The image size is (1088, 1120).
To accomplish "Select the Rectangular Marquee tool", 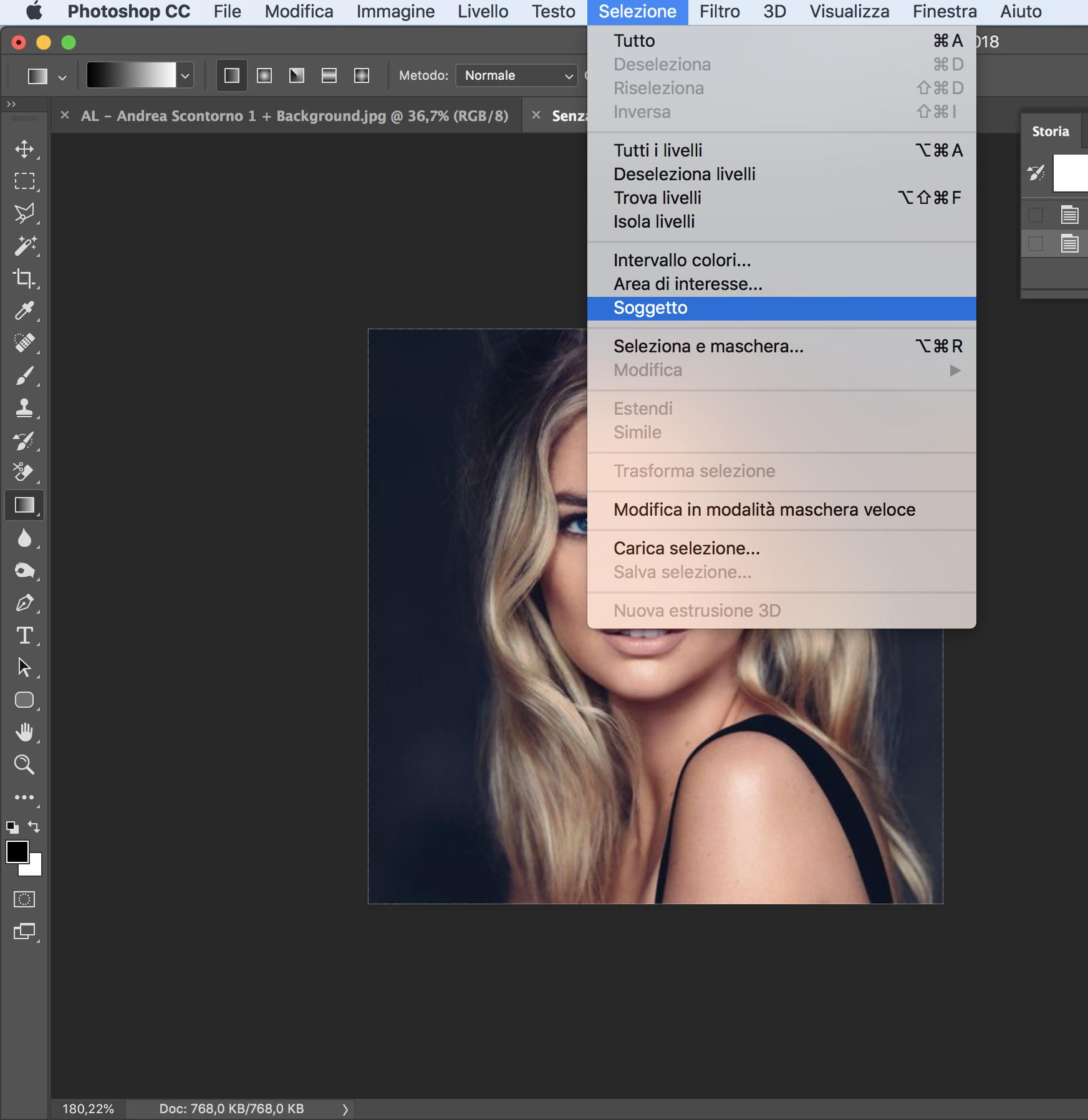I will tap(24, 181).
